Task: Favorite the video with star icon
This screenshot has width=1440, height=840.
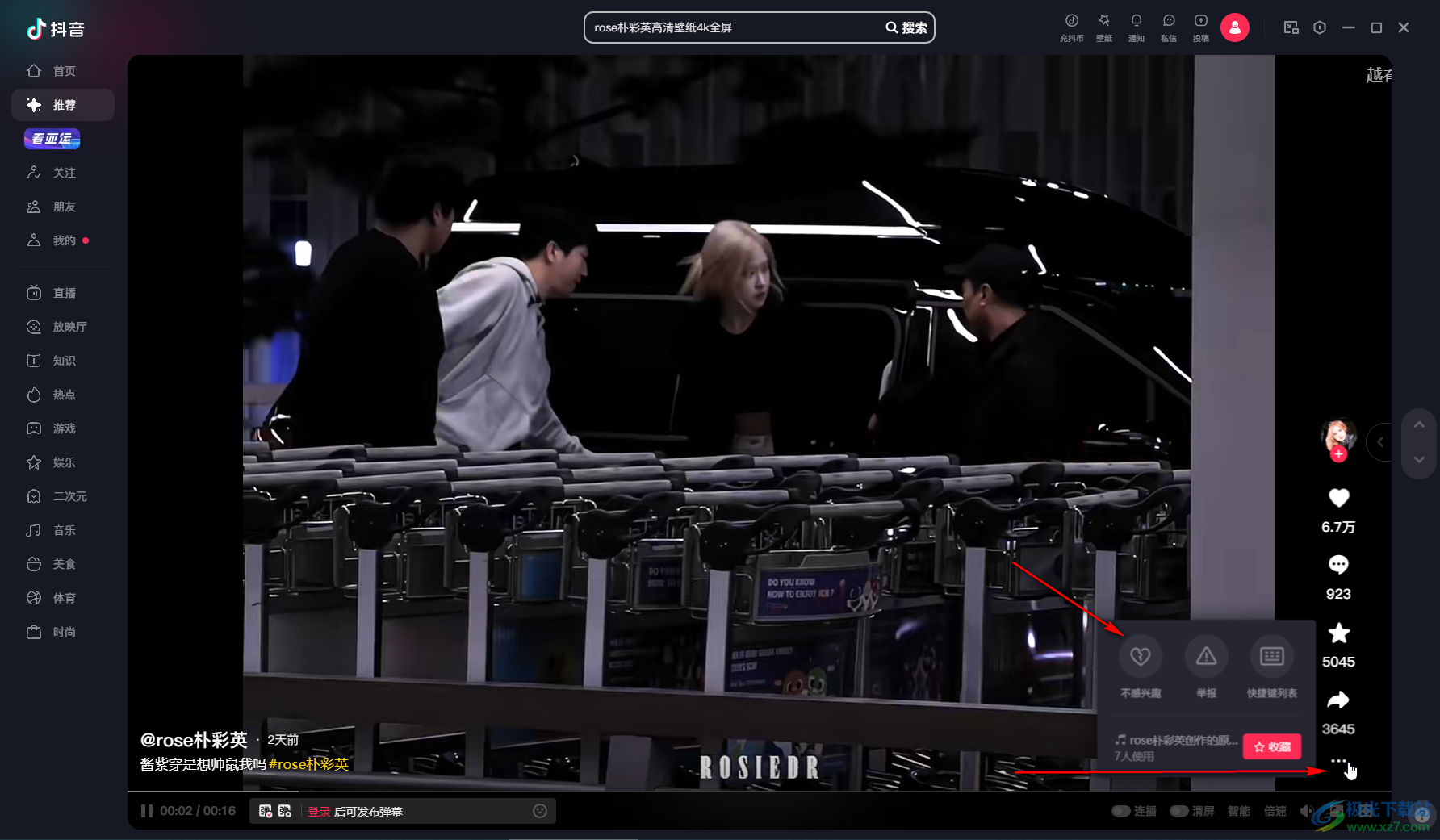Action: coord(1338,633)
